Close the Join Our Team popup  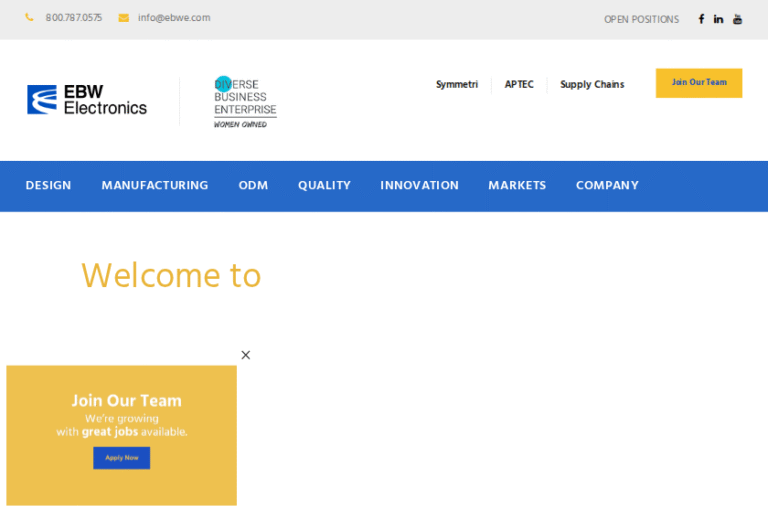[246, 355]
